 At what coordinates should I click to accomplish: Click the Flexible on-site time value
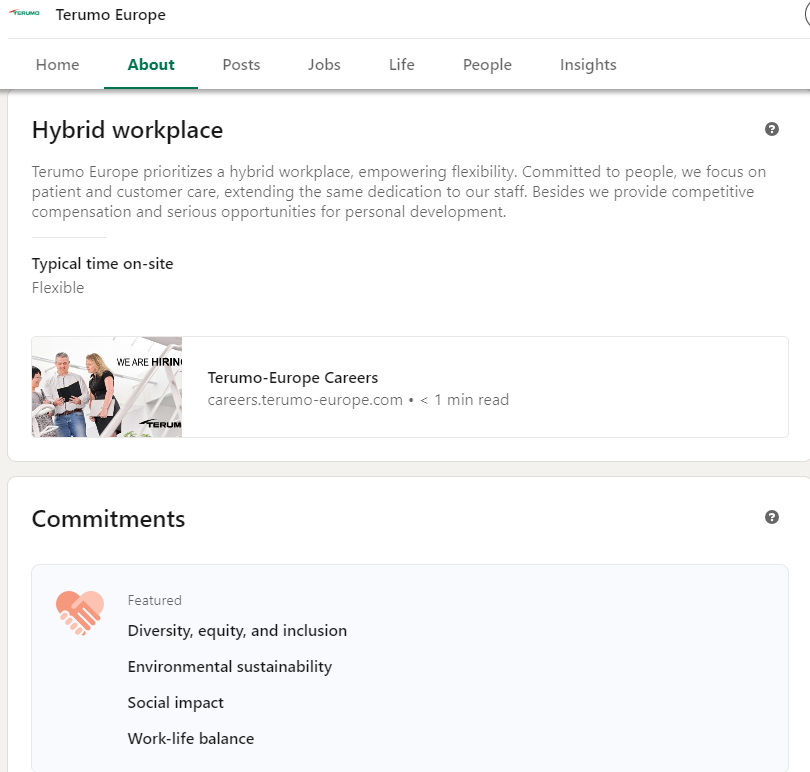58,287
